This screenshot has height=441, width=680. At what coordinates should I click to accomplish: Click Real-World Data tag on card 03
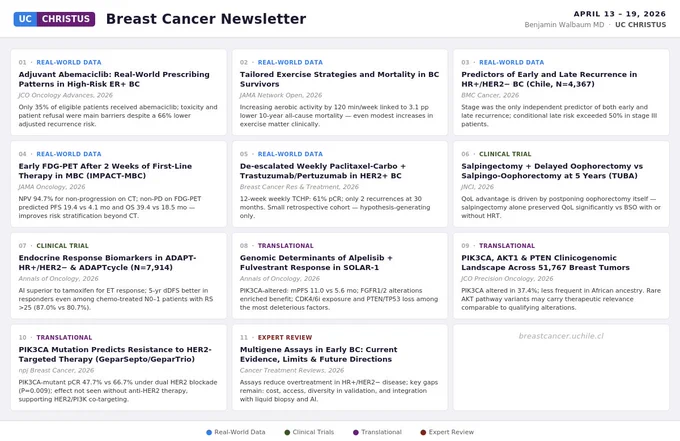[x=511, y=62]
